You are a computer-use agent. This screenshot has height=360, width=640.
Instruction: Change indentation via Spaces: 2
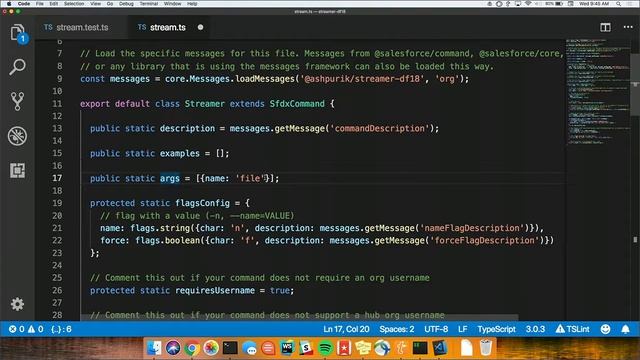pos(396,329)
